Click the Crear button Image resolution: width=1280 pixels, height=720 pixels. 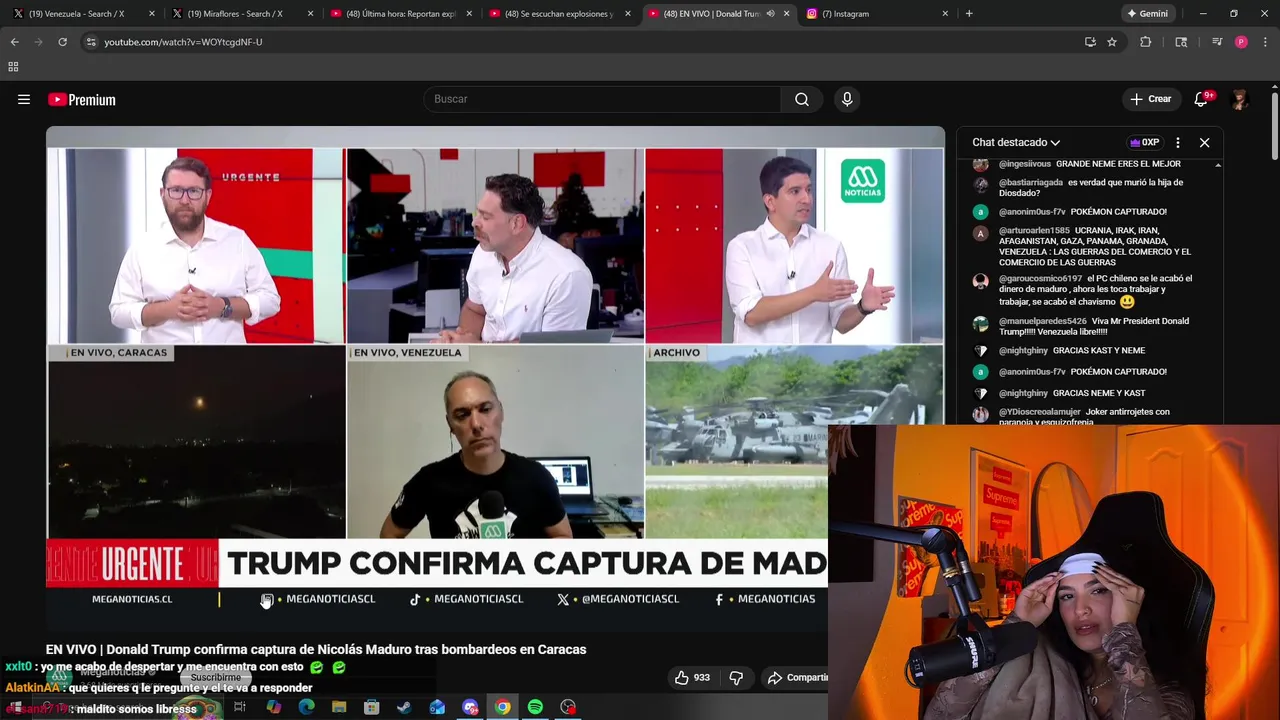pyautogui.click(x=1151, y=99)
